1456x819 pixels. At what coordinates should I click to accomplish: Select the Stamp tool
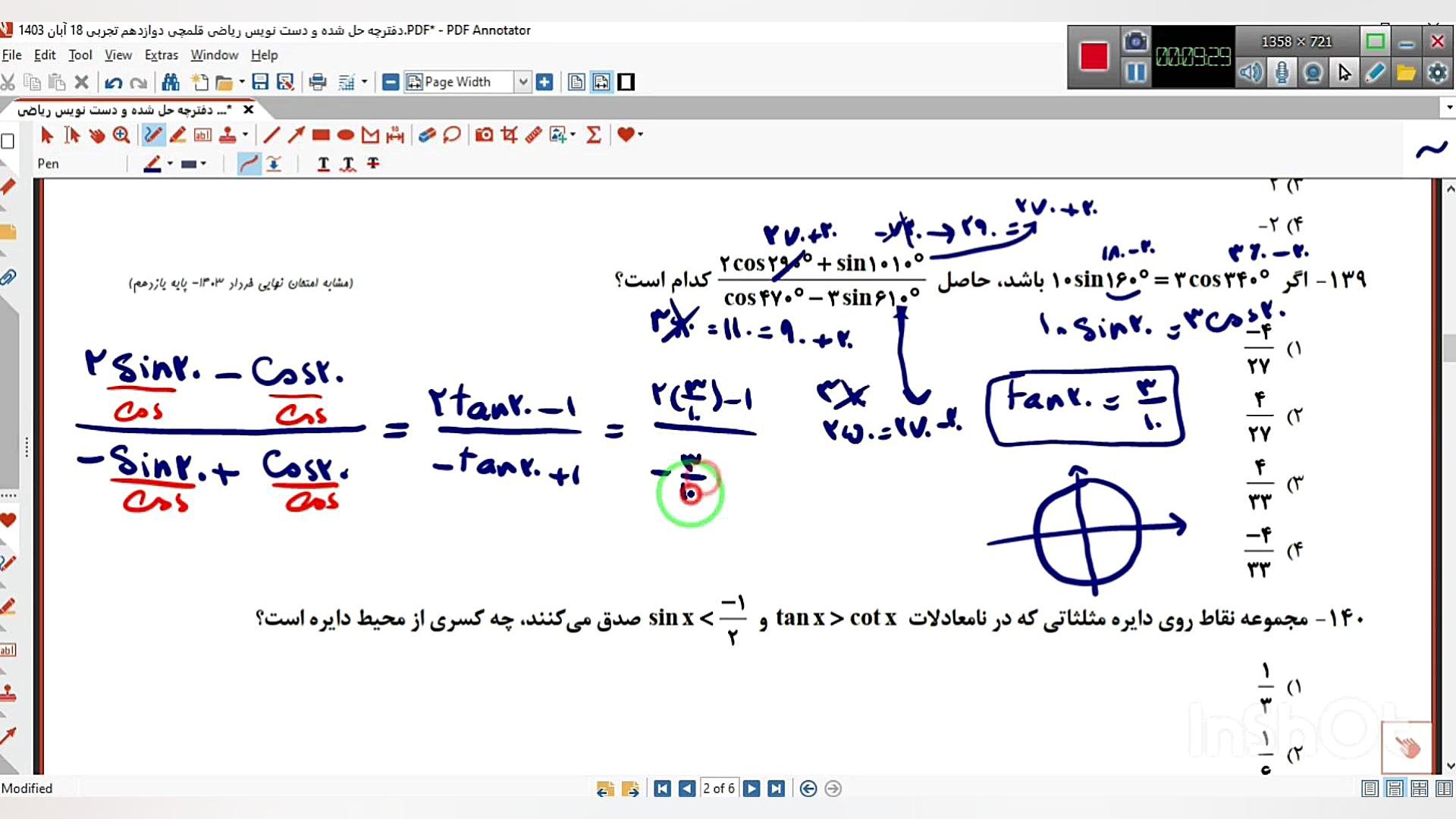coord(227,135)
